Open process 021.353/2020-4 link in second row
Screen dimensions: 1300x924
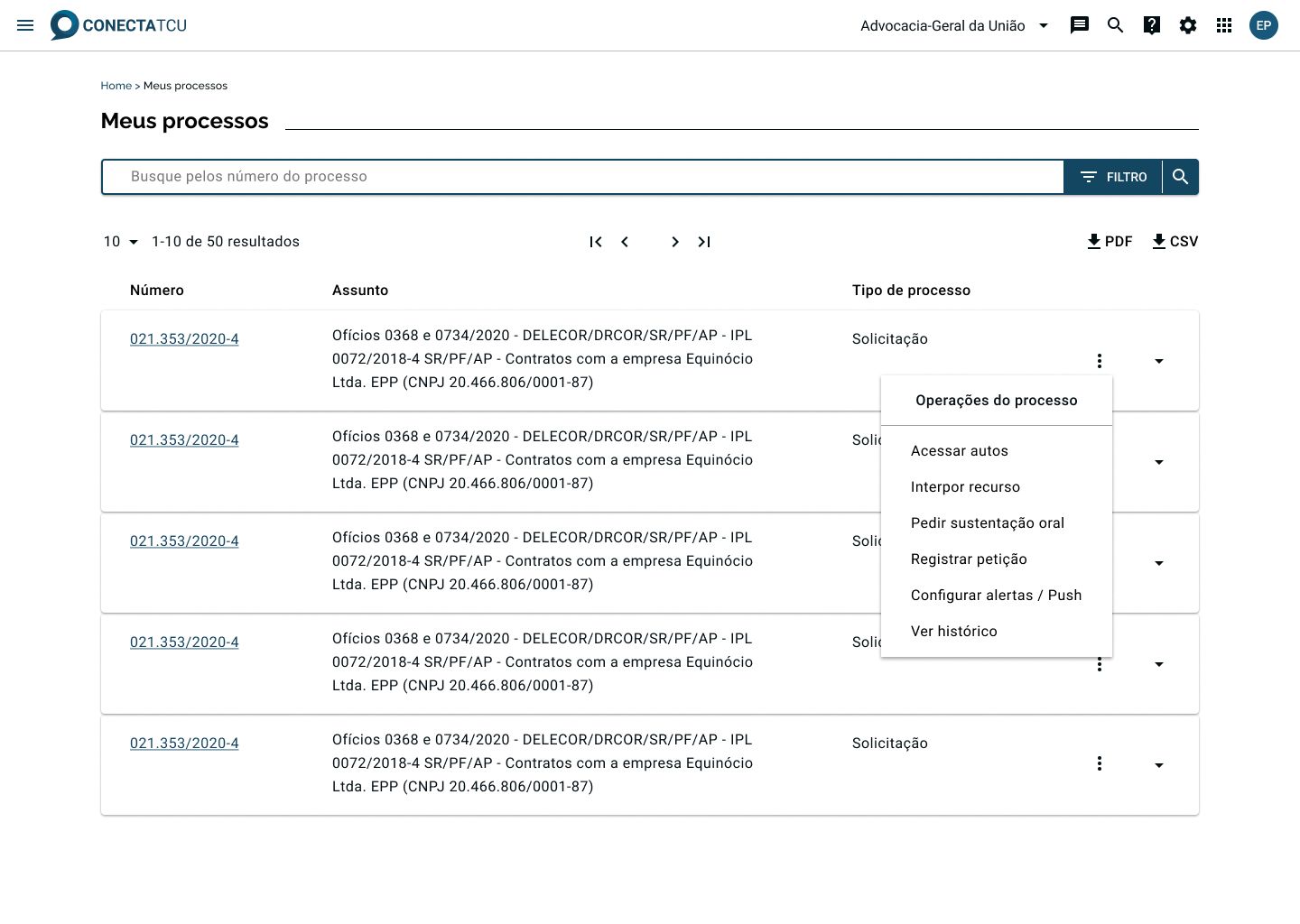[x=184, y=440]
